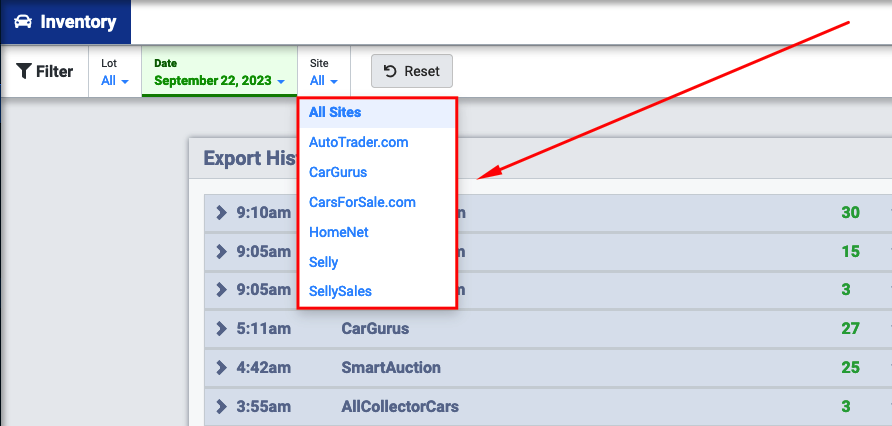Choose AutoTrader.com in site list
The width and height of the screenshot is (892, 426).
(x=377, y=142)
